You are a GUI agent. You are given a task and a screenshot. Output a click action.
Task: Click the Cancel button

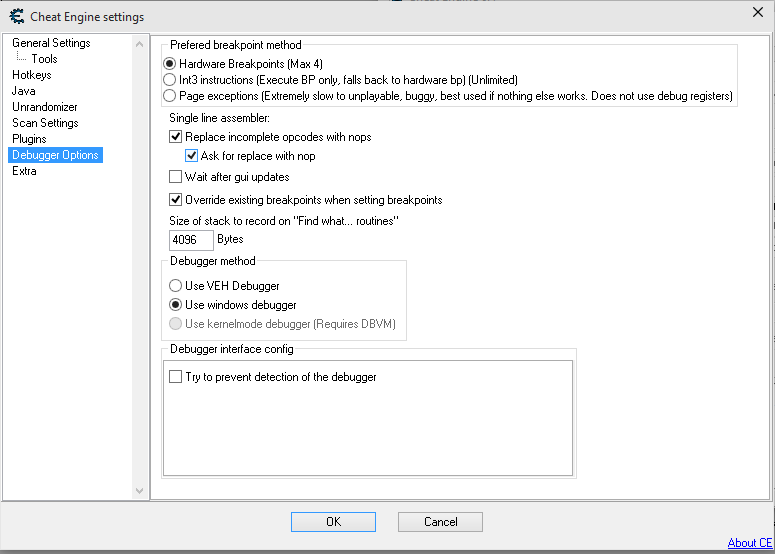click(x=440, y=522)
